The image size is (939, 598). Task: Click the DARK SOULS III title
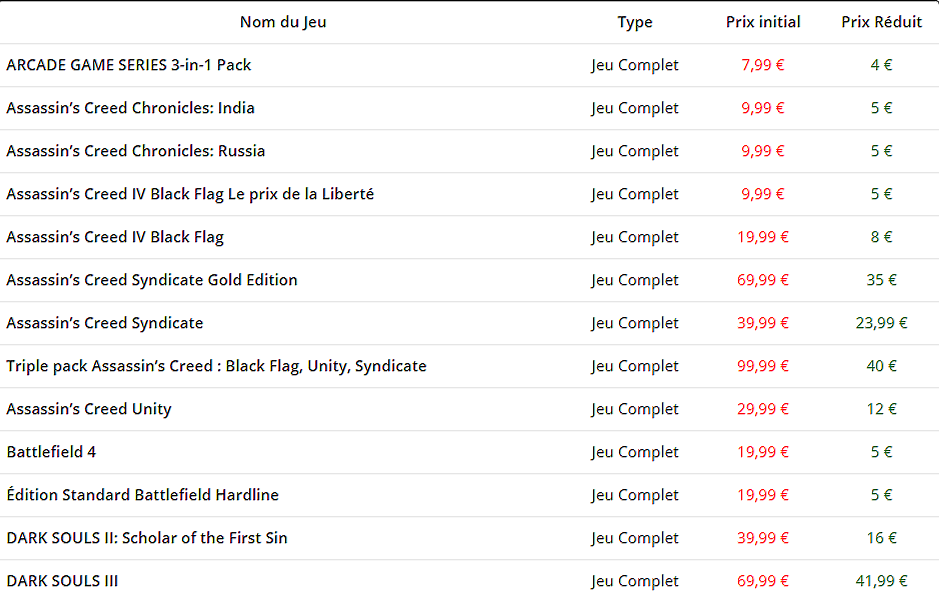[x=62, y=581]
